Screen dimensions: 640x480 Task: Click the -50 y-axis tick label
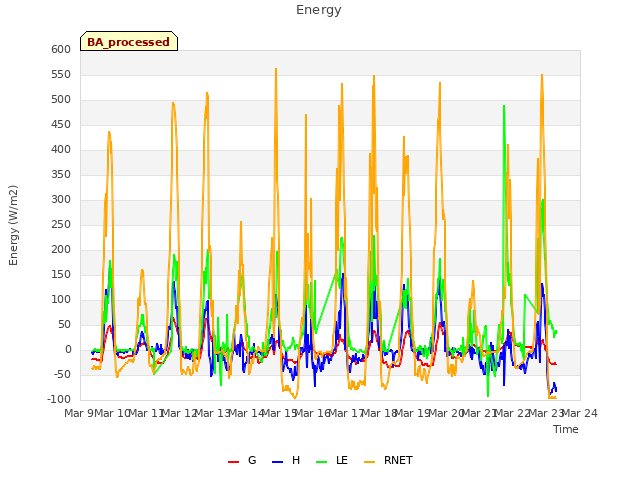pyautogui.click(x=61, y=374)
